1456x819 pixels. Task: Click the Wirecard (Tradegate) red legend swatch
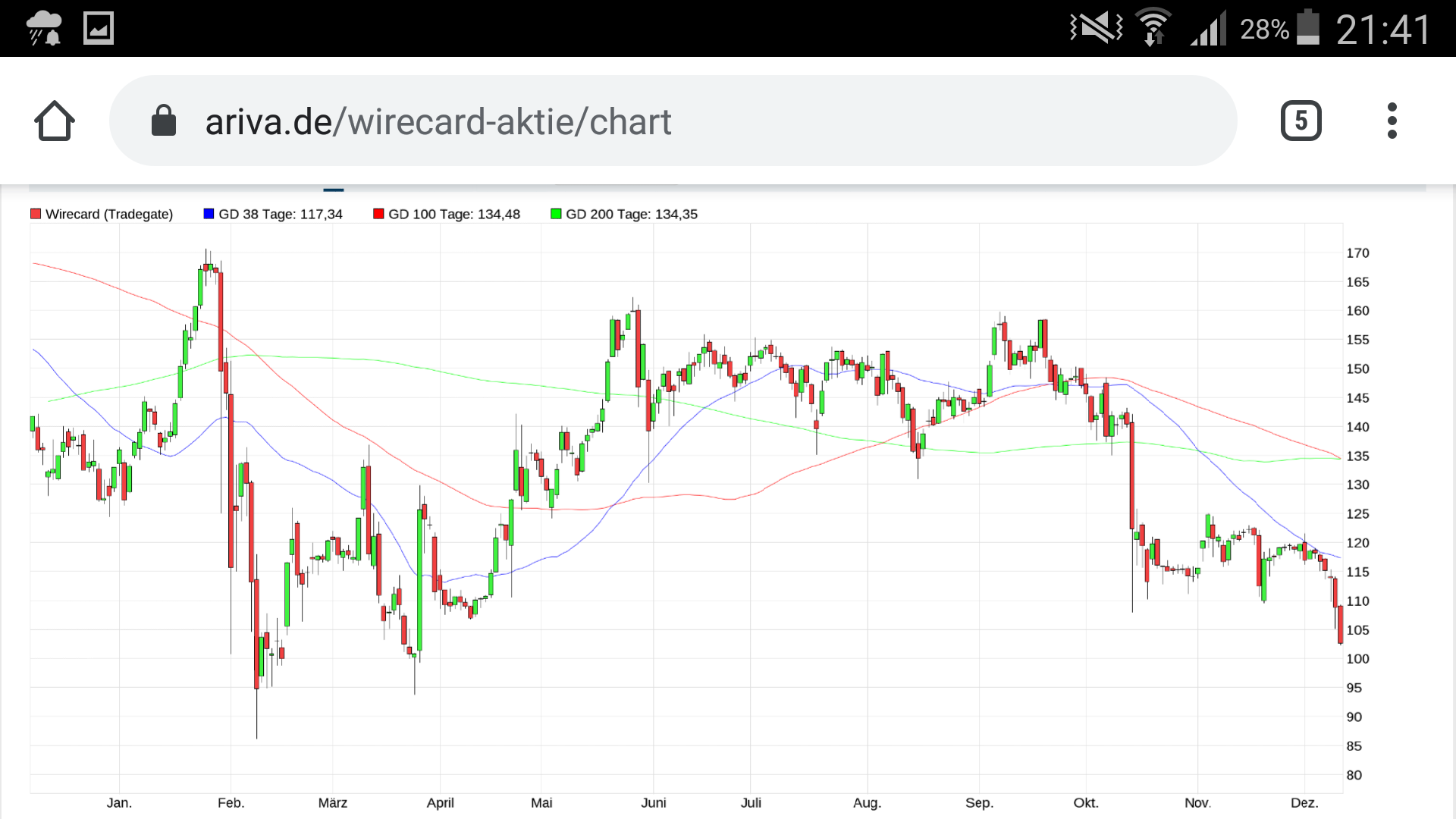point(36,214)
